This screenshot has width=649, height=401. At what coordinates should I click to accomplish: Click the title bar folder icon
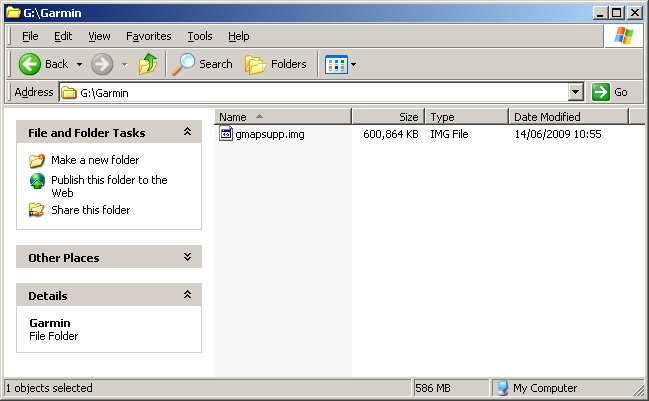coord(13,13)
